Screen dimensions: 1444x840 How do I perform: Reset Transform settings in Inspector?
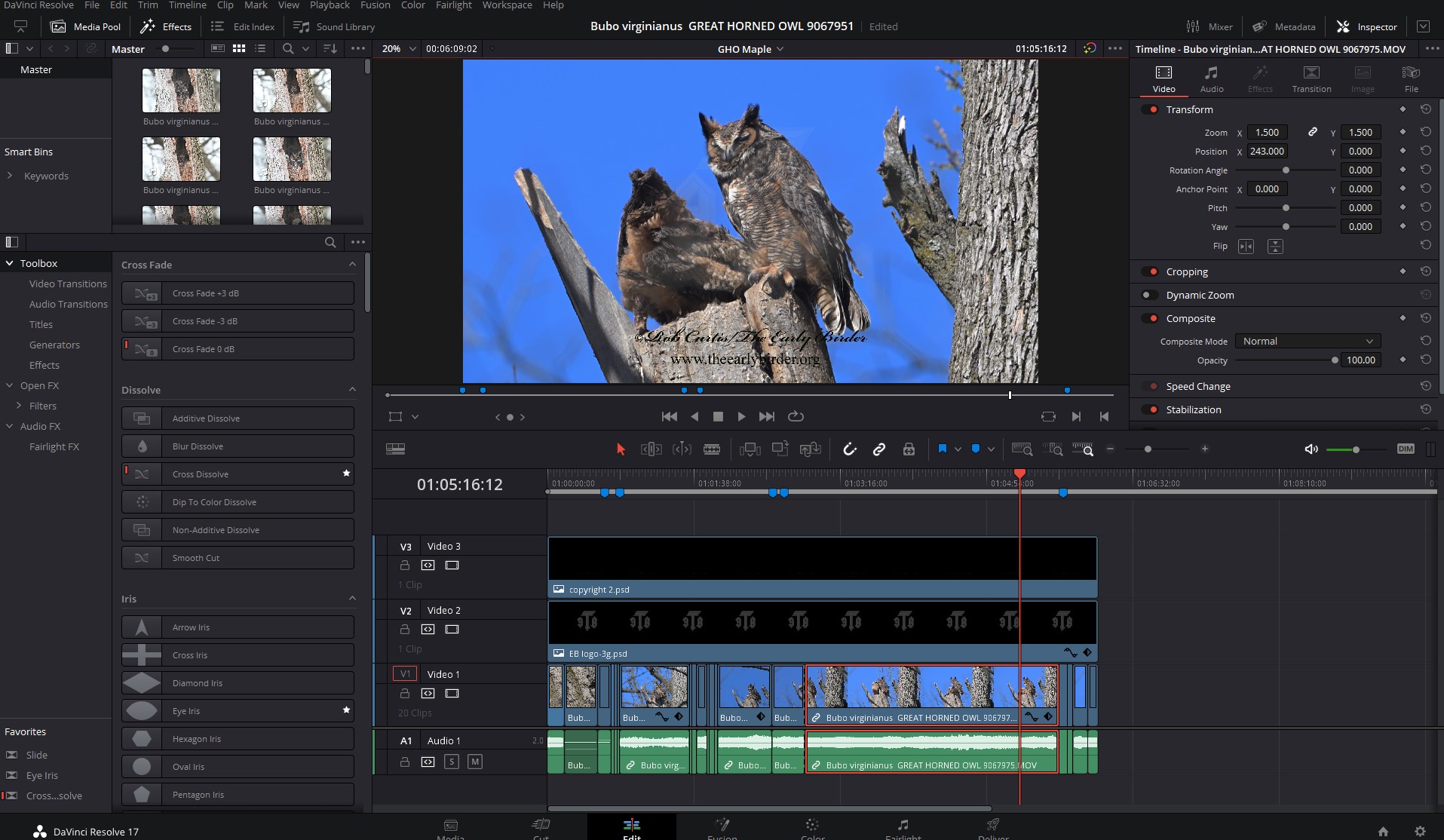(1425, 109)
